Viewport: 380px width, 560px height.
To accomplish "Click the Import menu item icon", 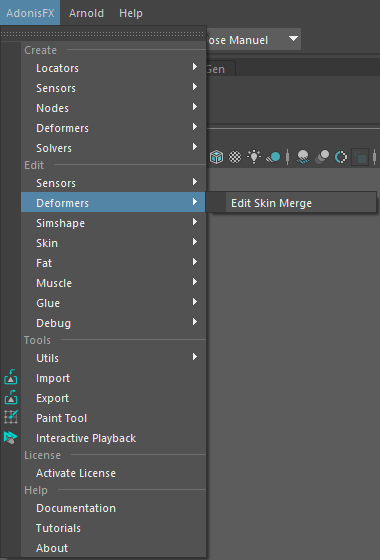I will click(x=11, y=377).
